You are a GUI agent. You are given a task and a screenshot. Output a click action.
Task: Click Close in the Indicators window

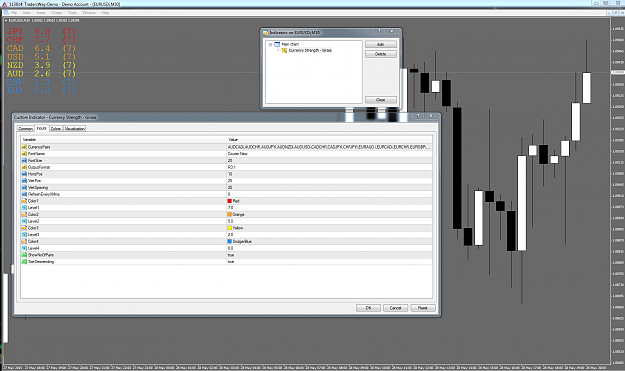pyautogui.click(x=381, y=100)
